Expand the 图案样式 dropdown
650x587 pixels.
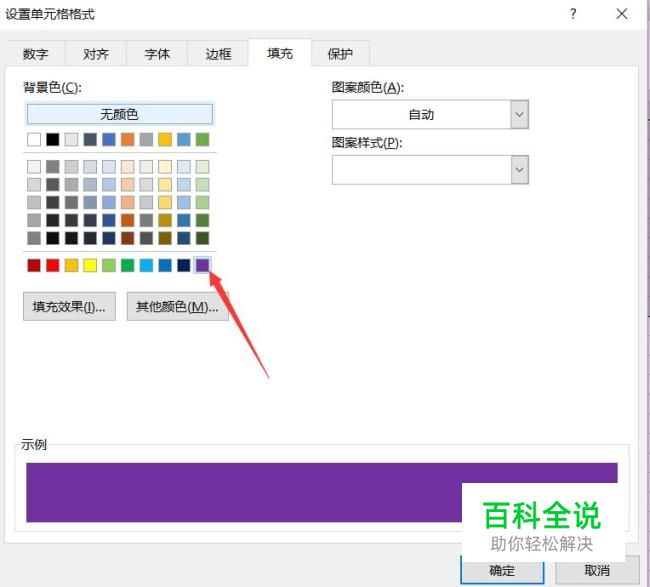pyautogui.click(x=519, y=170)
